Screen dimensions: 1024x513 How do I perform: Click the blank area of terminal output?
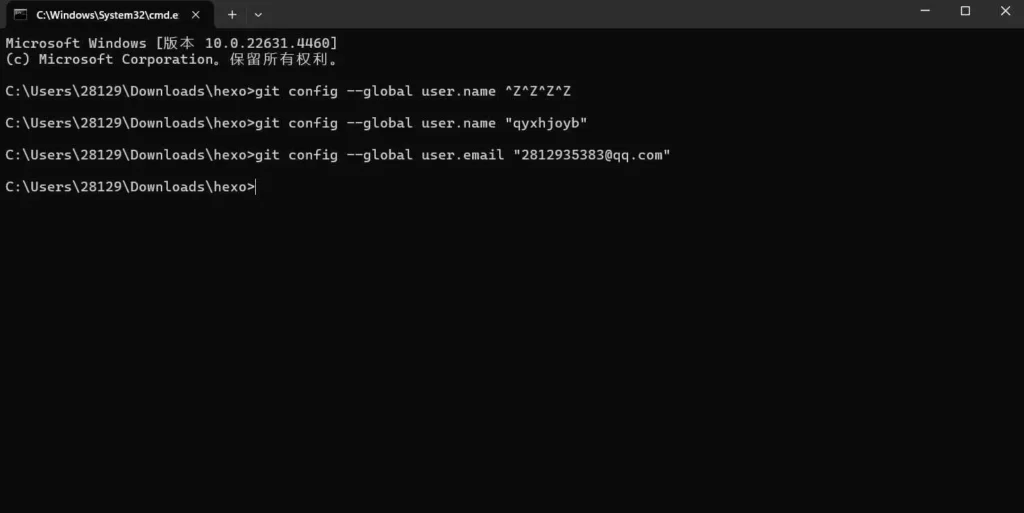point(510,350)
